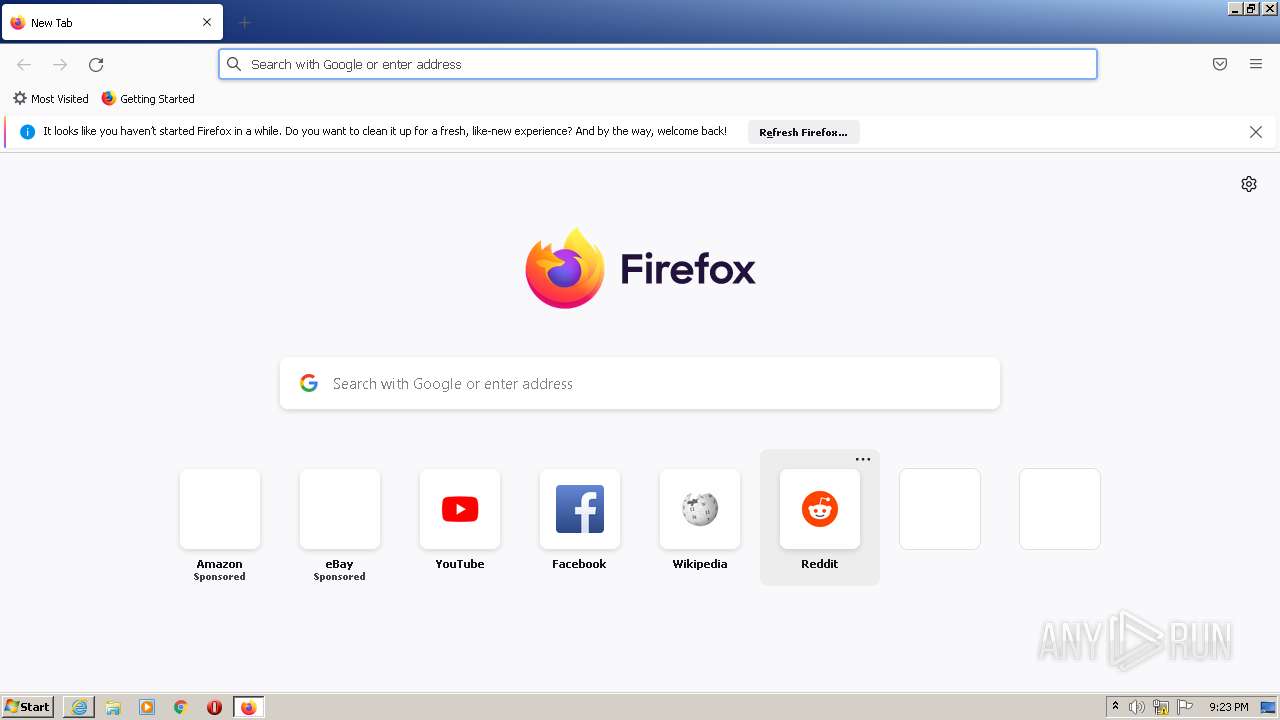Launch Internet Explorer from taskbar
The image size is (1280, 720).
coord(79,707)
